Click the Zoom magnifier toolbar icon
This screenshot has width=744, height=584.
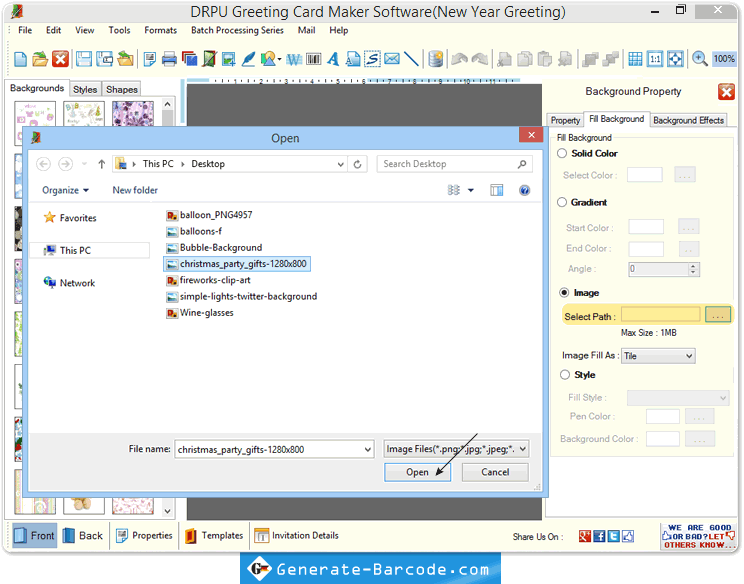(699, 59)
